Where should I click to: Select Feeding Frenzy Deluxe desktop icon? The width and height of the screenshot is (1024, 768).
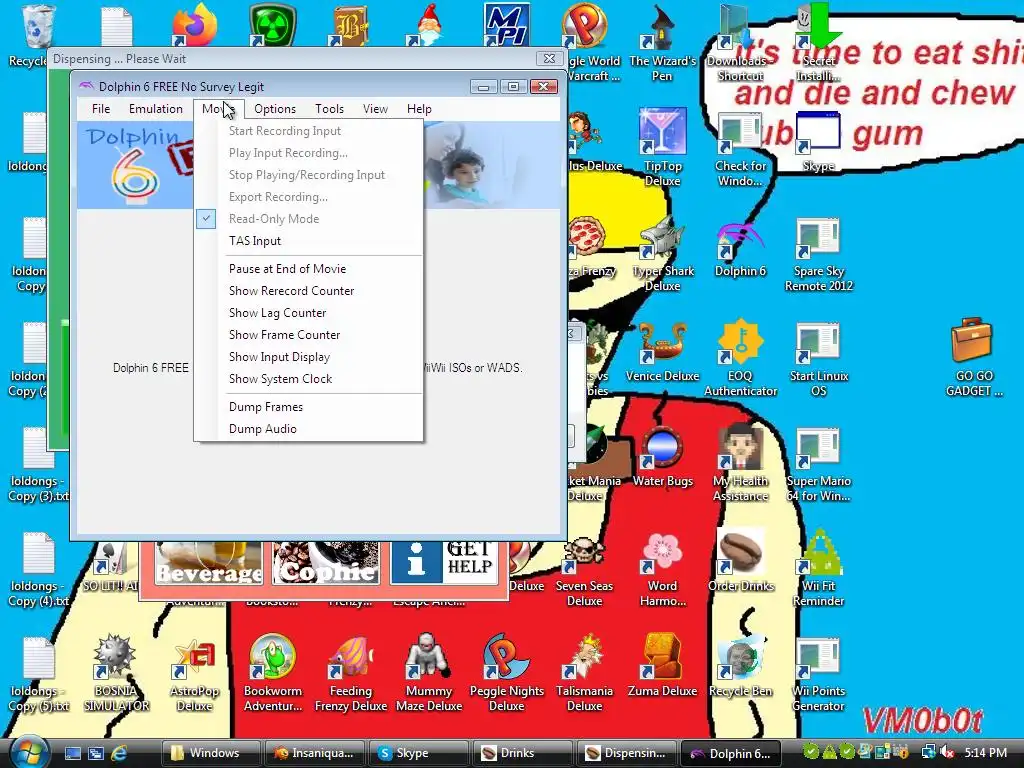tap(351, 673)
